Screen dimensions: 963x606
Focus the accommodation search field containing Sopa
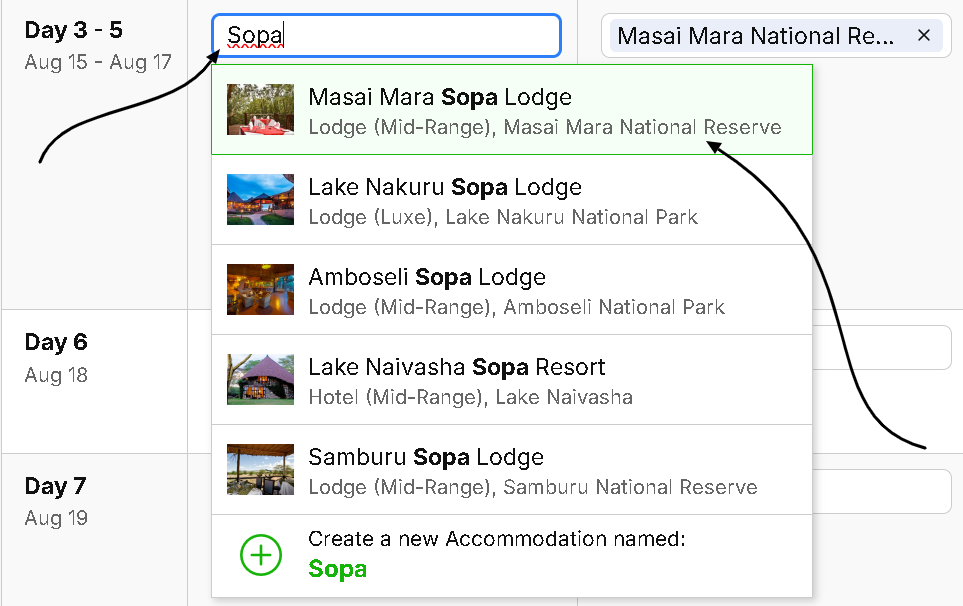pyautogui.click(x=400, y=36)
